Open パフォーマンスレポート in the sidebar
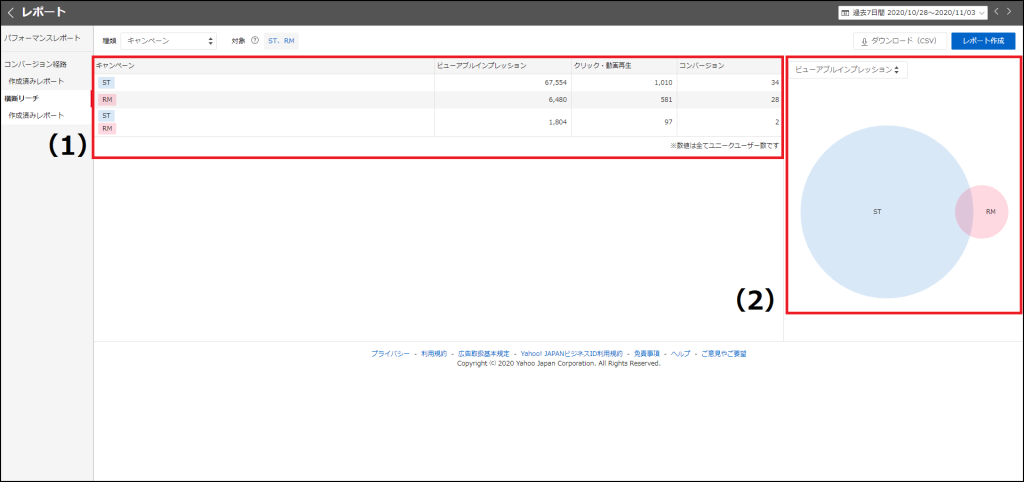1024x482 pixels. coord(42,39)
